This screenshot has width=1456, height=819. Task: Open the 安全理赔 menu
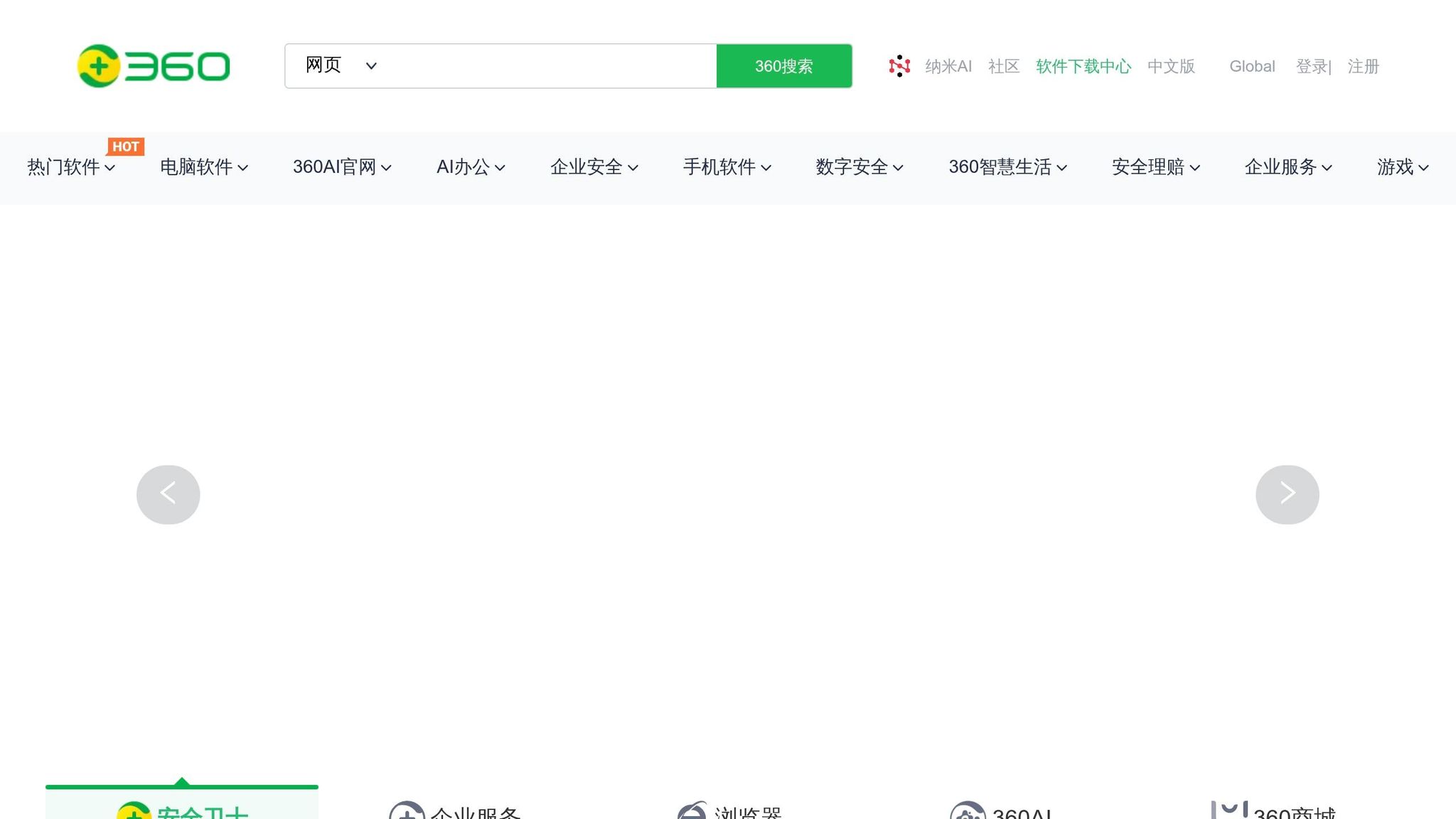[1156, 167]
